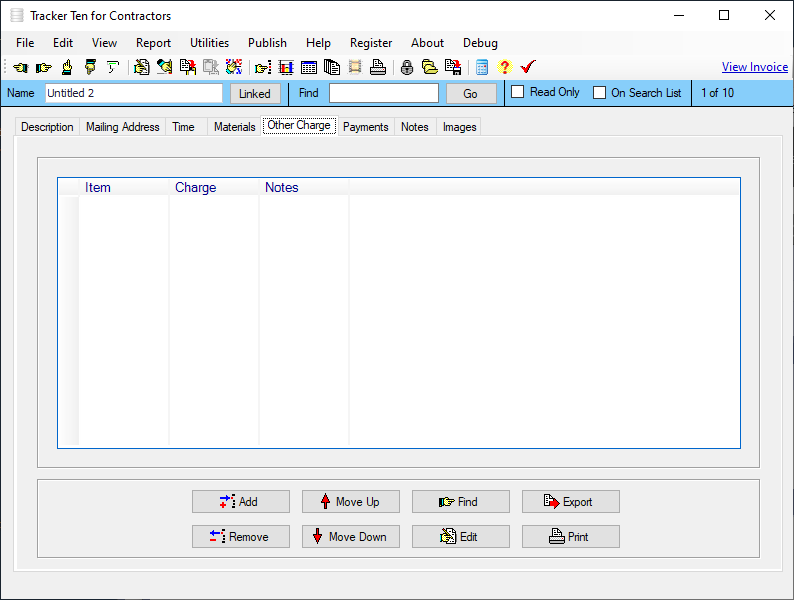Screen dimensions: 794x600
Task: Click the documents with red arrow icon
Action: pyautogui.click(x=187, y=67)
